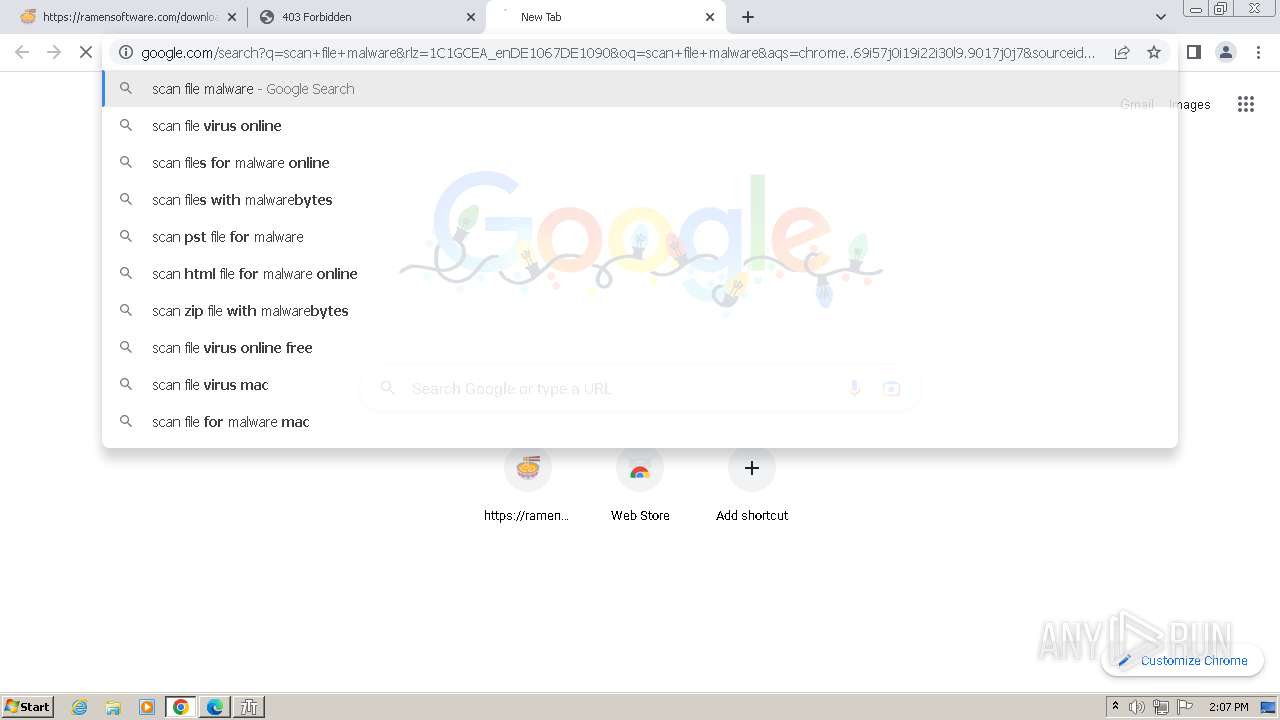Open the Chrome profile menu

point(1226,52)
